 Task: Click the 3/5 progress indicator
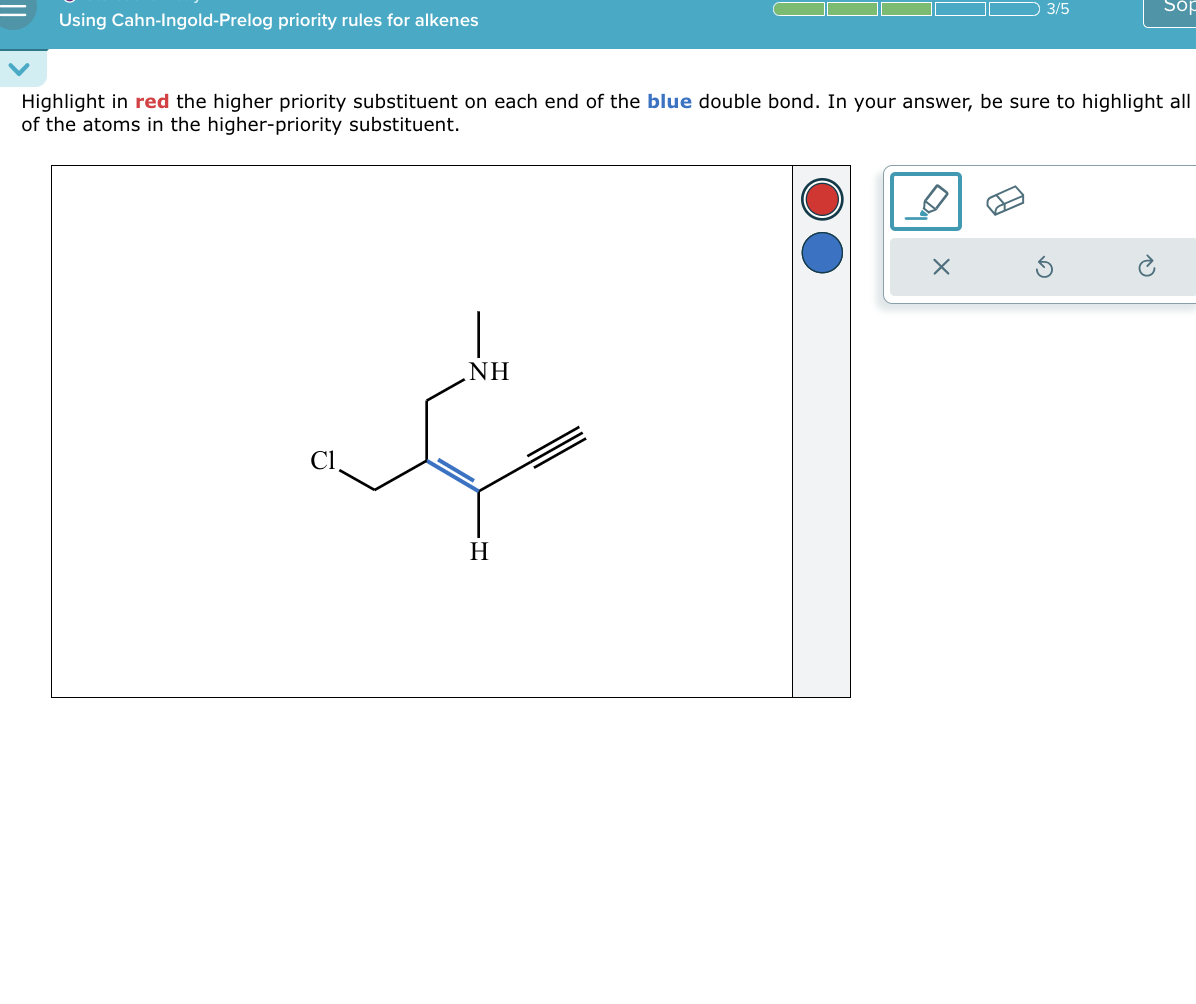point(1057,9)
